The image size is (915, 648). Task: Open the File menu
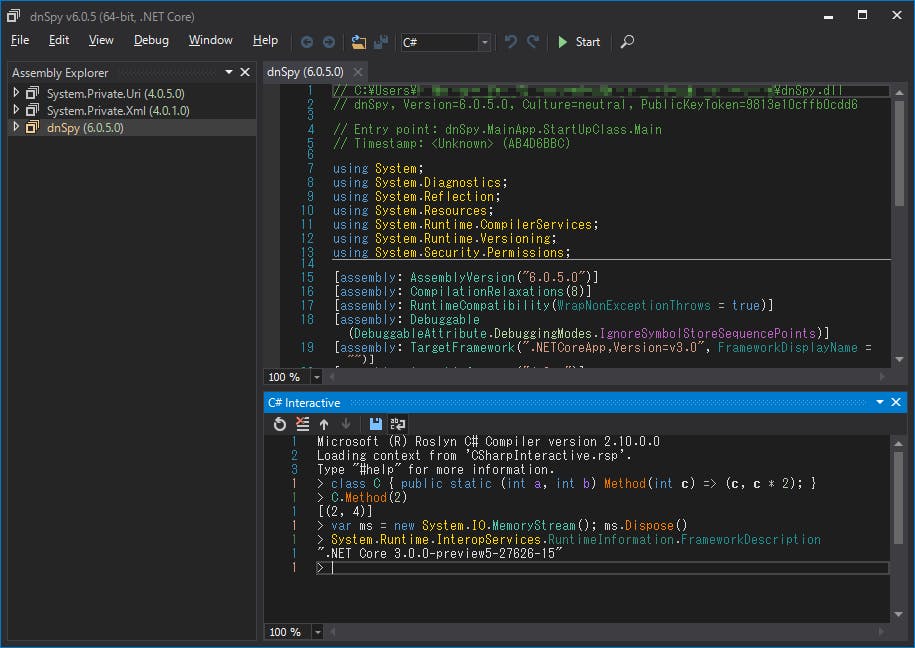20,40
